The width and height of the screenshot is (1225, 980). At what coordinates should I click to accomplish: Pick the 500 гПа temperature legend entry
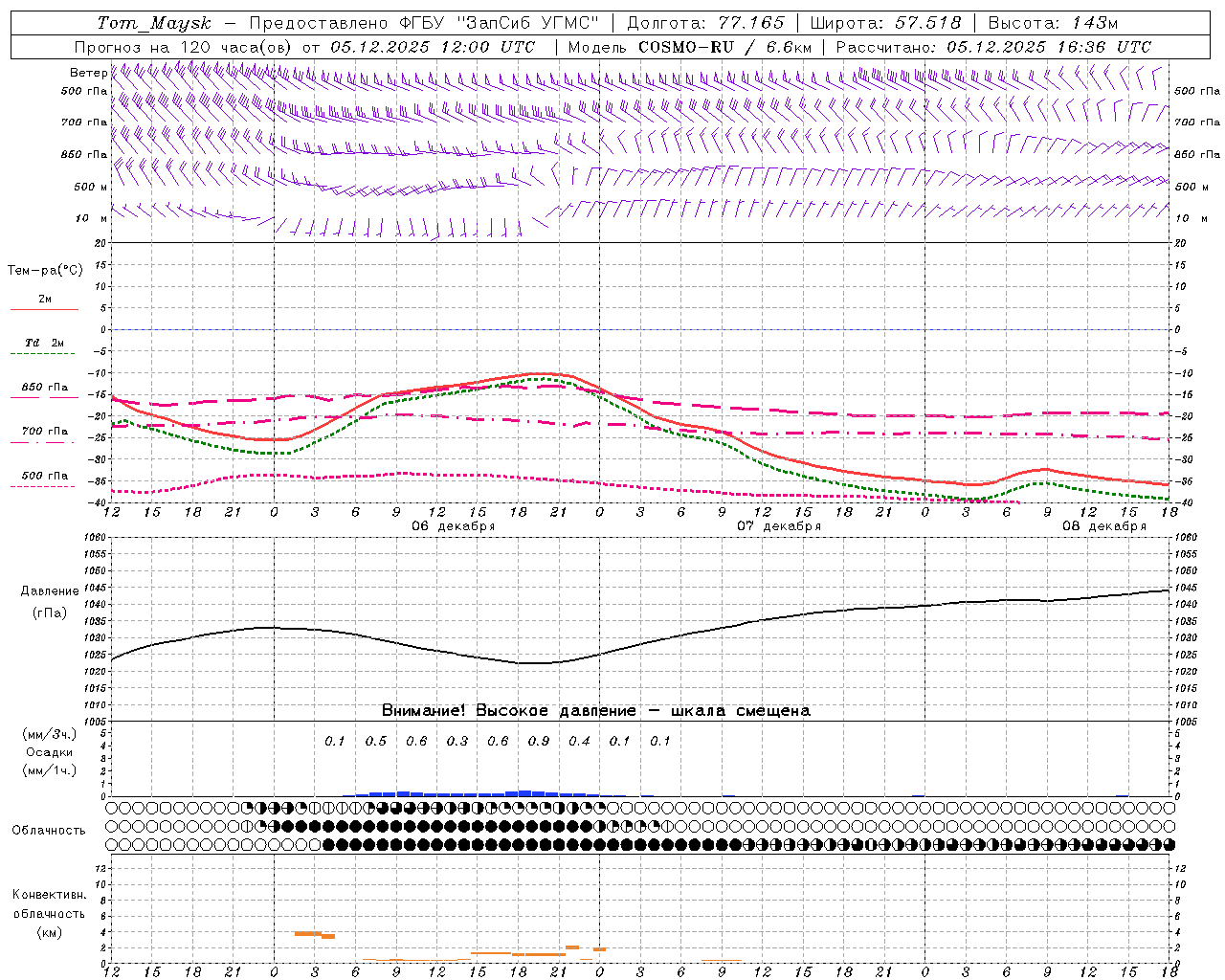(x=44, y=477)
